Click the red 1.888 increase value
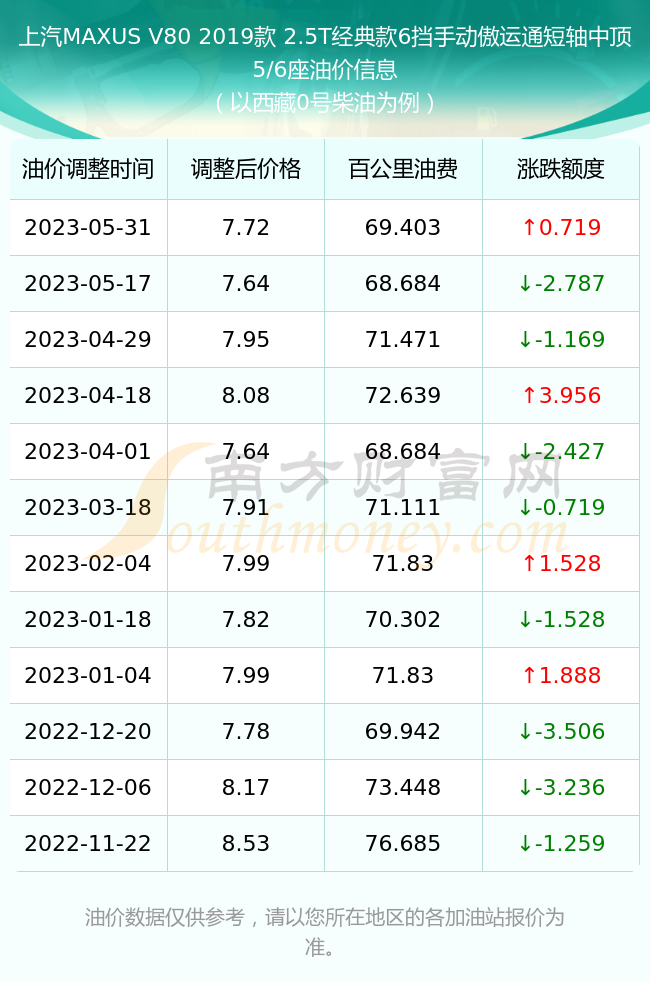650x1000 pixels. pyautogui.click(x=561, y=675)
